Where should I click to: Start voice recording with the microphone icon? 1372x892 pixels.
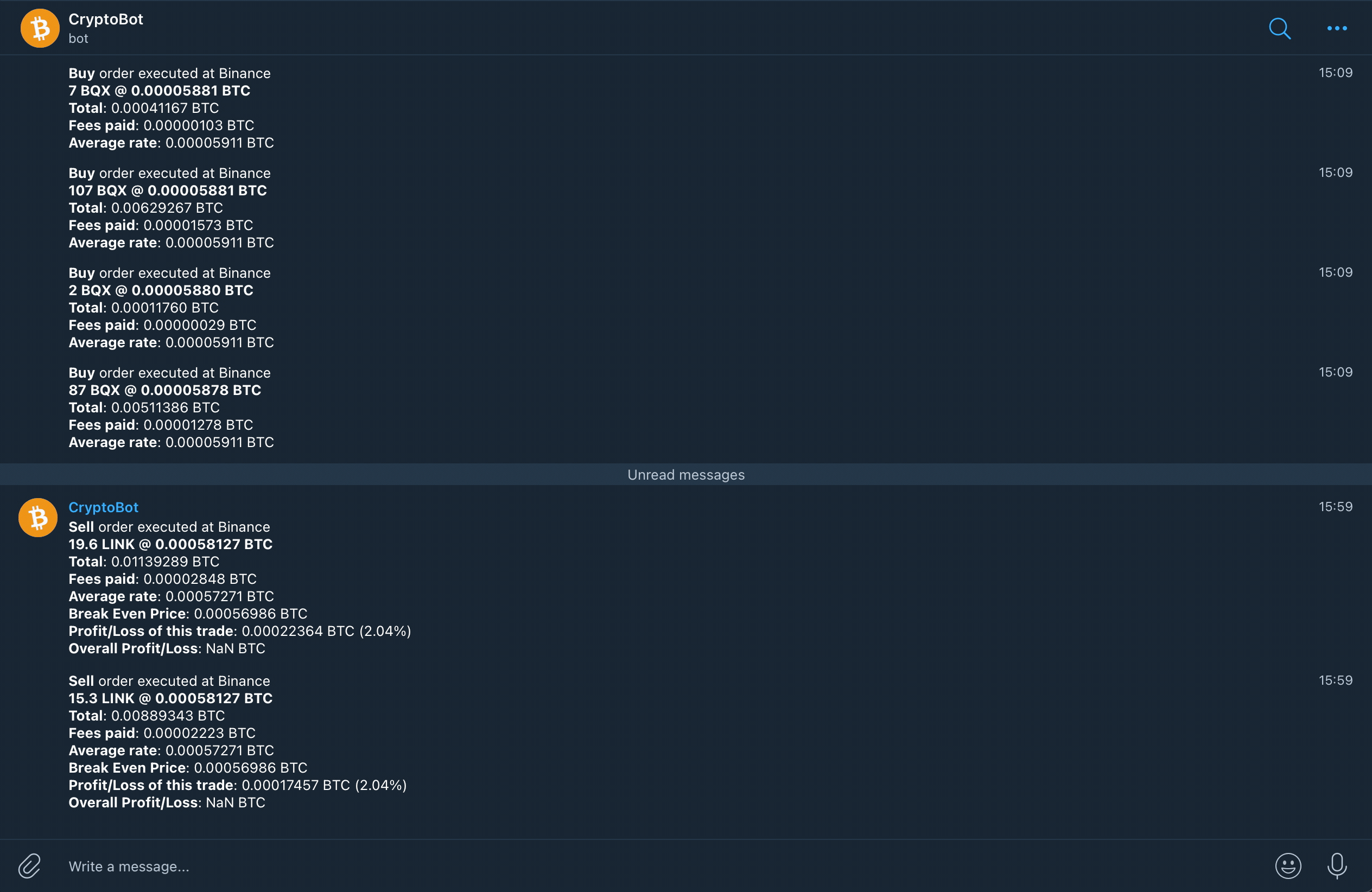(x=1337, y=865)
